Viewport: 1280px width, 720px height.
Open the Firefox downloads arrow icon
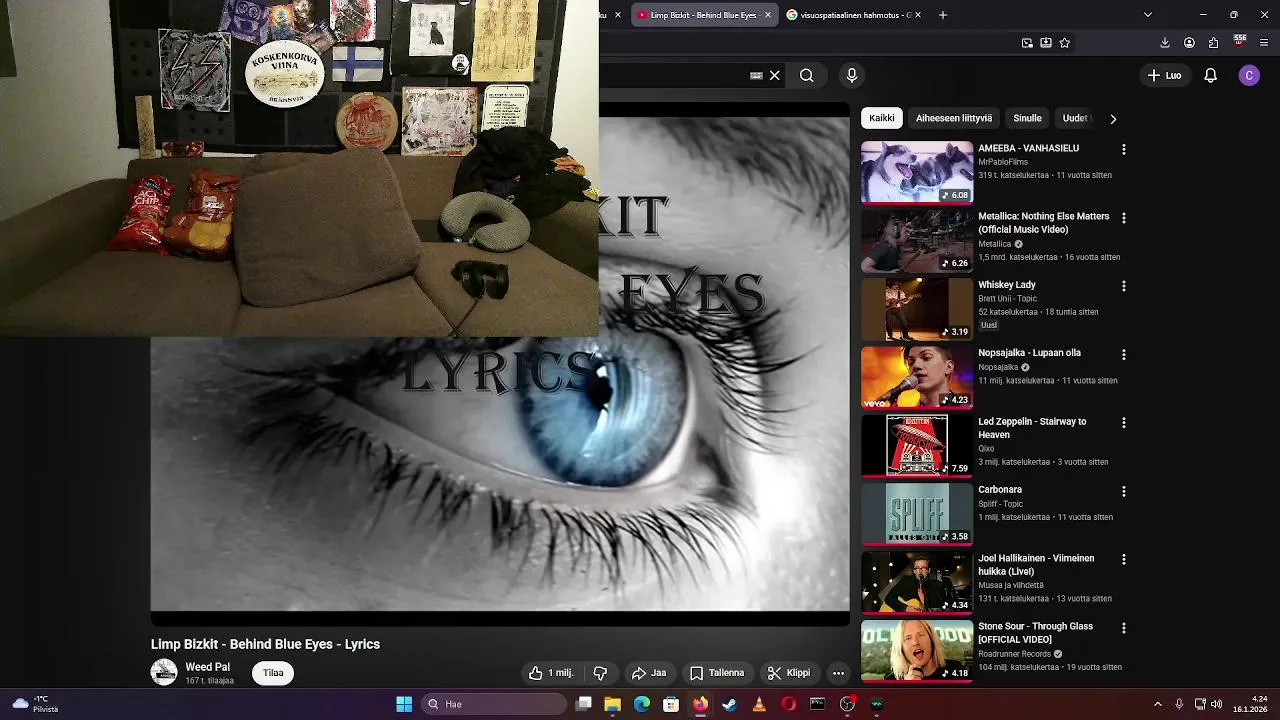1164,43
